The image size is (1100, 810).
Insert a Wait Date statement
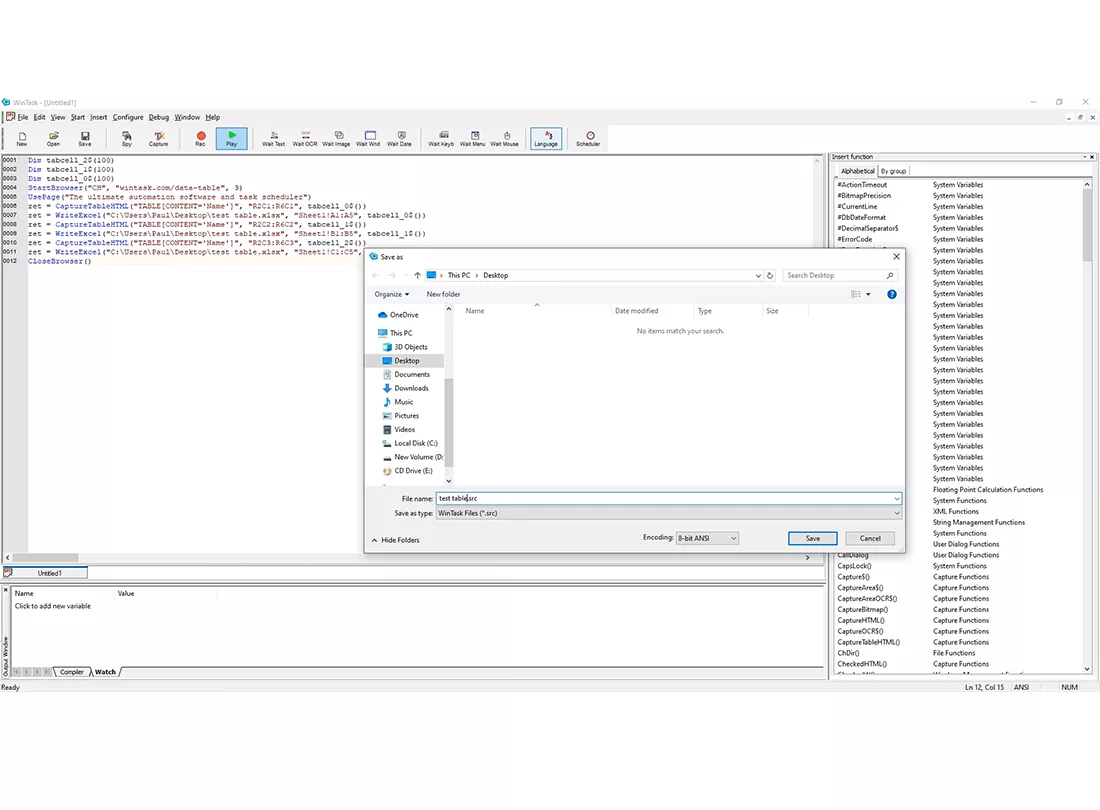400,138
